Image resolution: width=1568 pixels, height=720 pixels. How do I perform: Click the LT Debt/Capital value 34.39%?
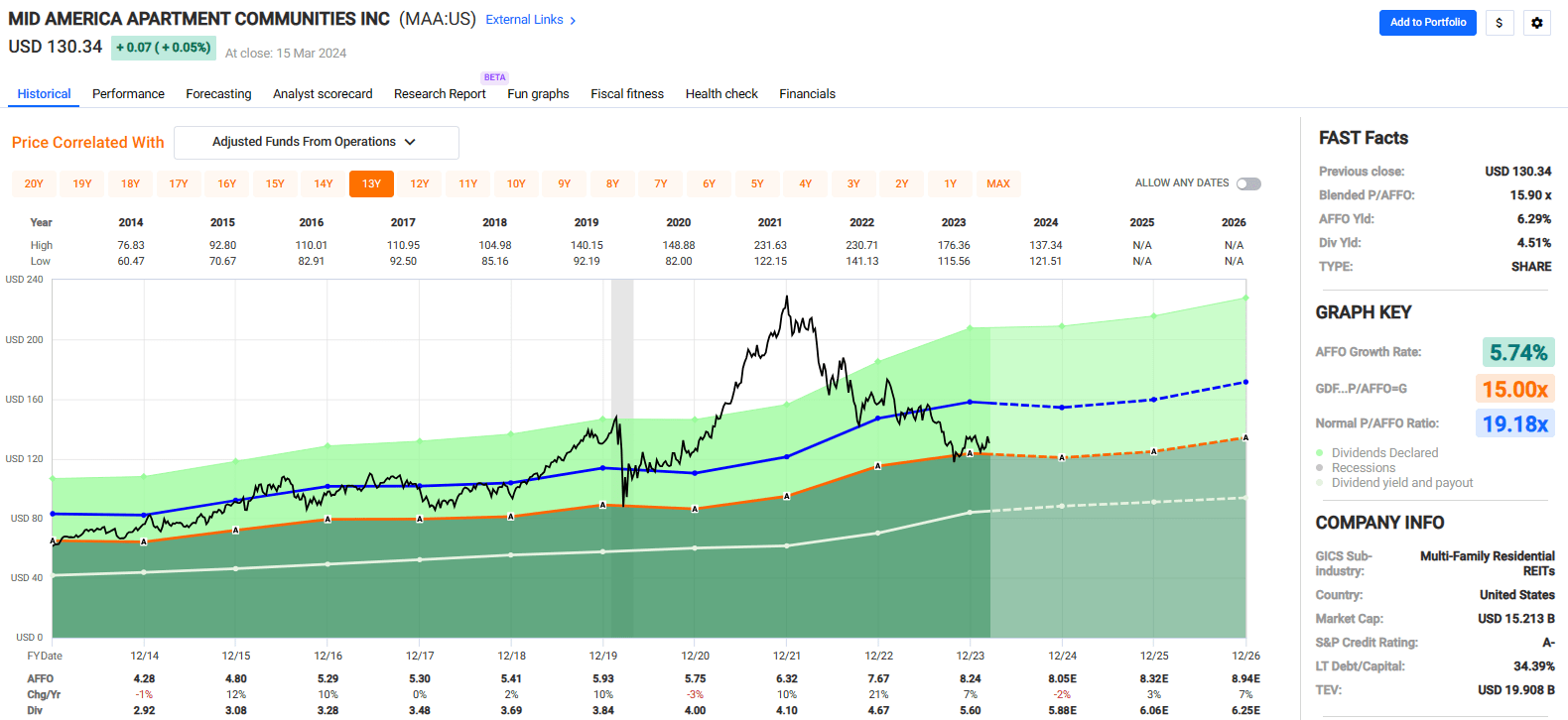pos(1534,666)
